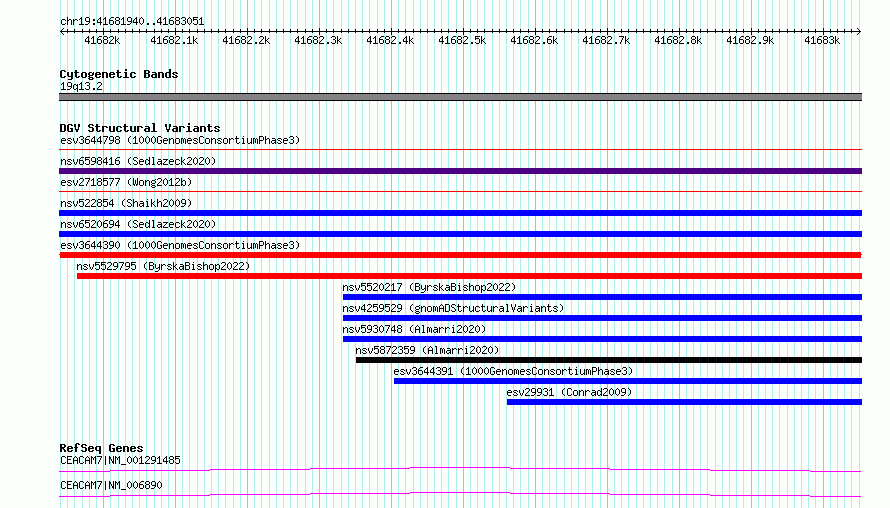
Task: Click the 41682.3k ruler position
Action: point(318,40)
